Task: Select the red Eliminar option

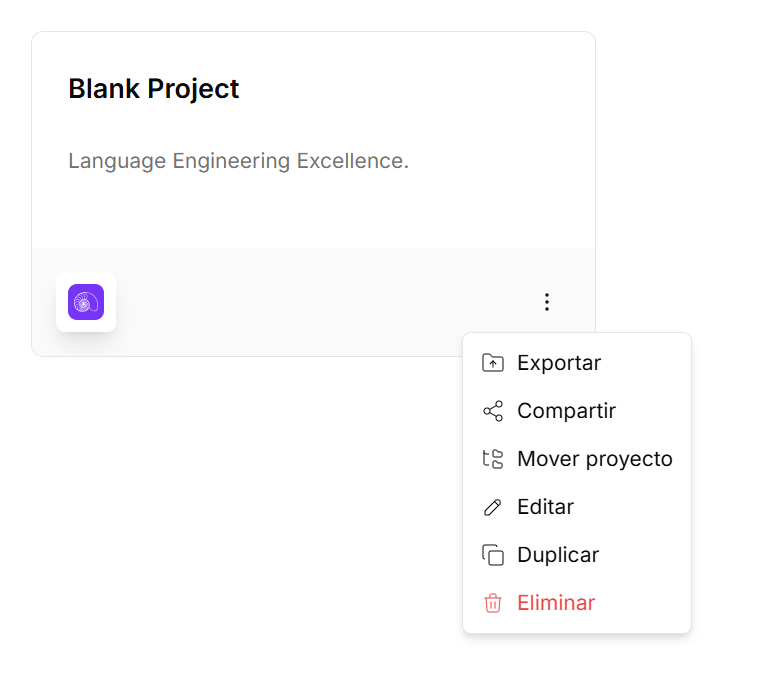Action: pos(556,603)
